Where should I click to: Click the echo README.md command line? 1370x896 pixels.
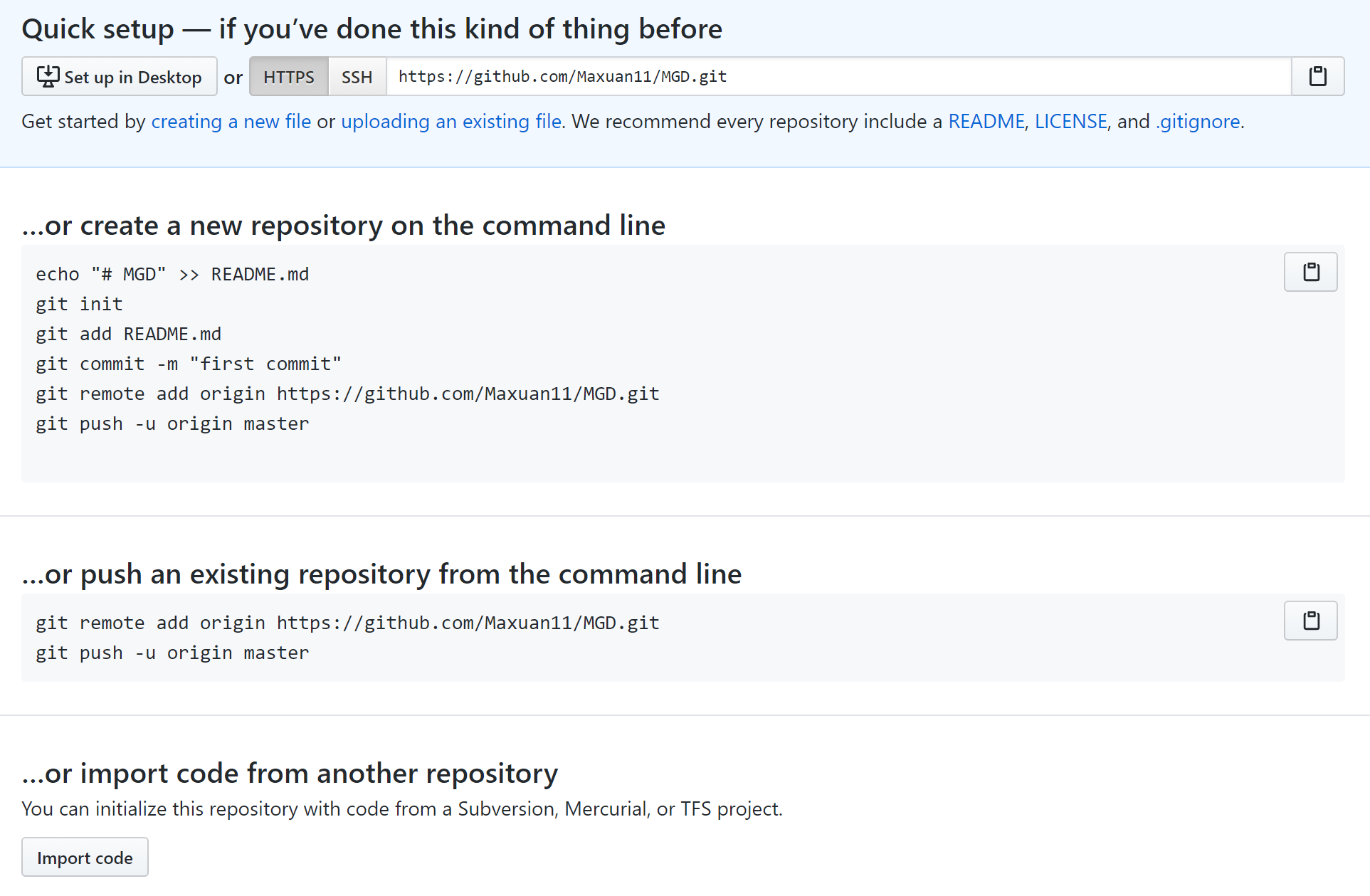[172, 275]
